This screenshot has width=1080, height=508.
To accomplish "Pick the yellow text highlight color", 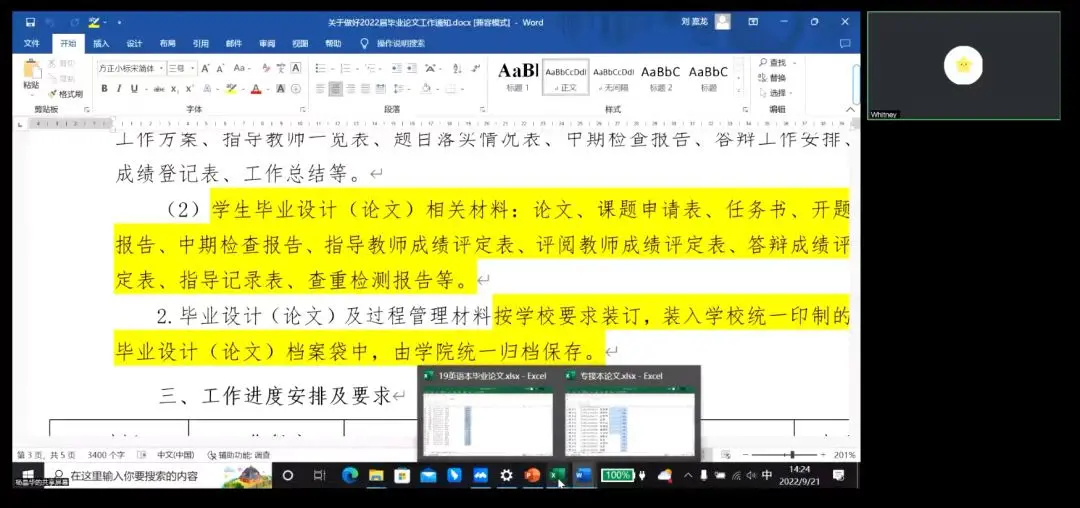I will 229,89.
